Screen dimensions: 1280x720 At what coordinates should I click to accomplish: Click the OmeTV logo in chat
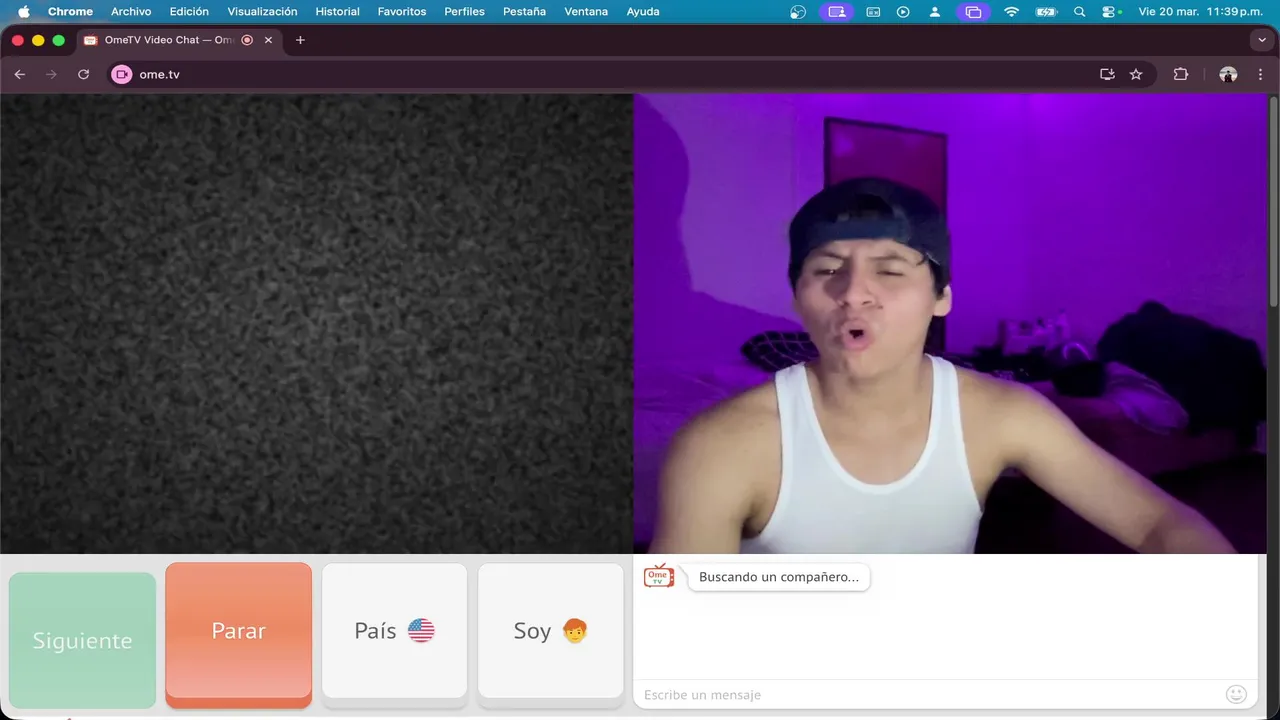(658, 576)
